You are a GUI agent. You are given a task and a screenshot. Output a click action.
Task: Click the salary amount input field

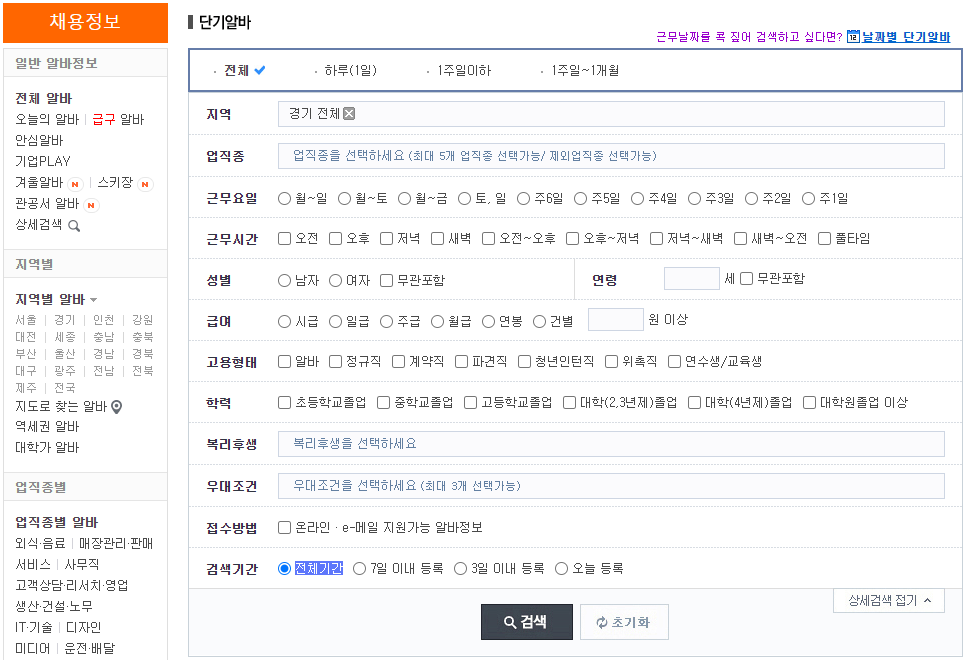(616, 320)
